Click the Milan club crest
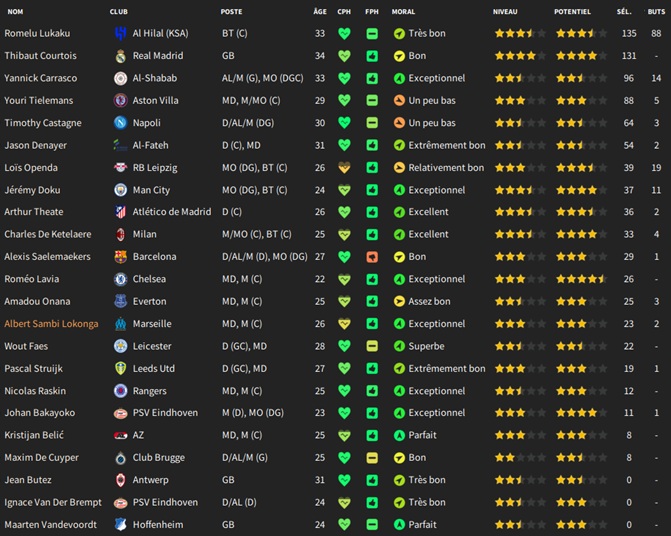The height and width of the screenshot is (536, 671). pos(121,234)
